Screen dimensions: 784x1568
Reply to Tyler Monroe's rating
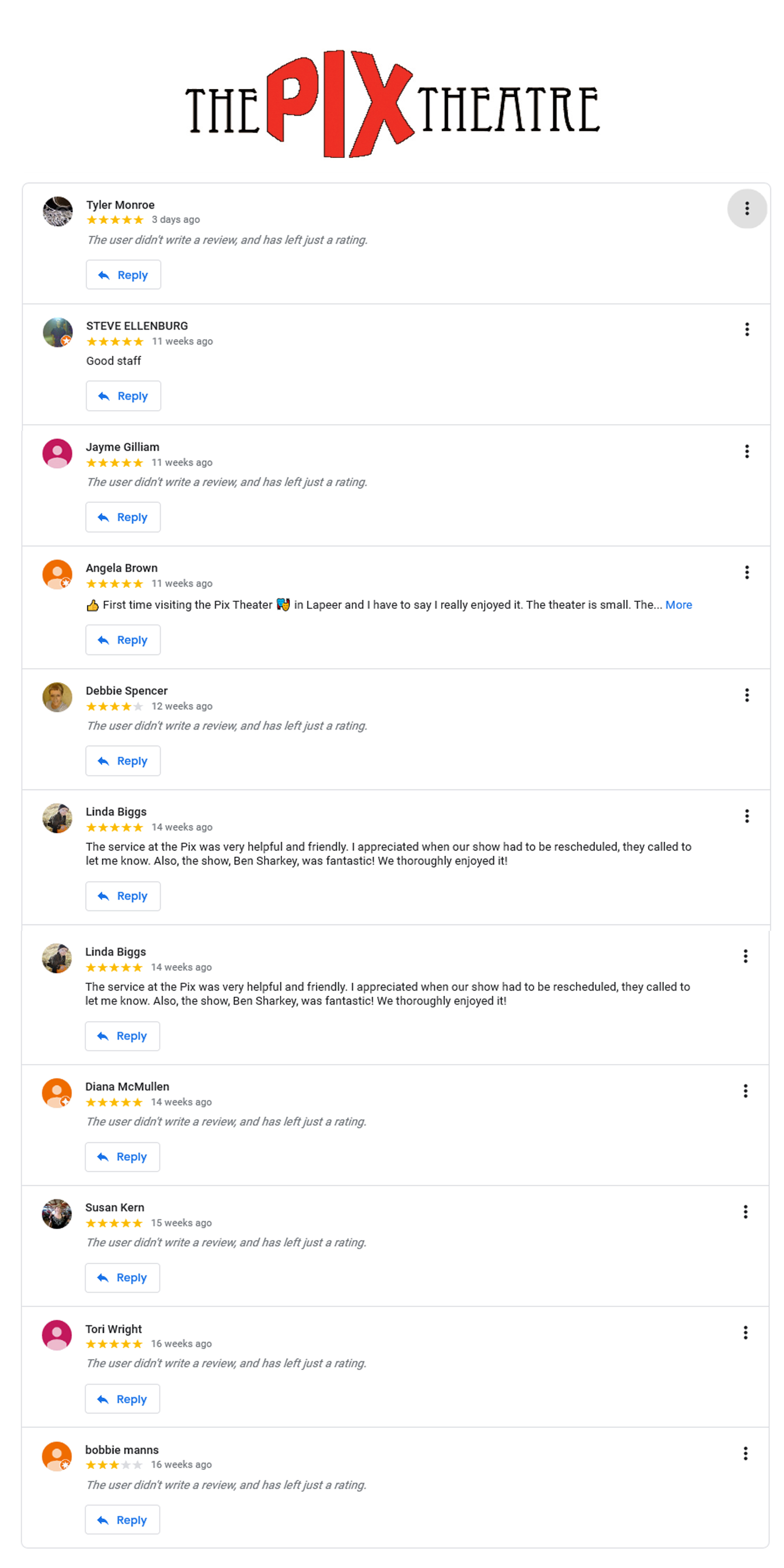123,275
